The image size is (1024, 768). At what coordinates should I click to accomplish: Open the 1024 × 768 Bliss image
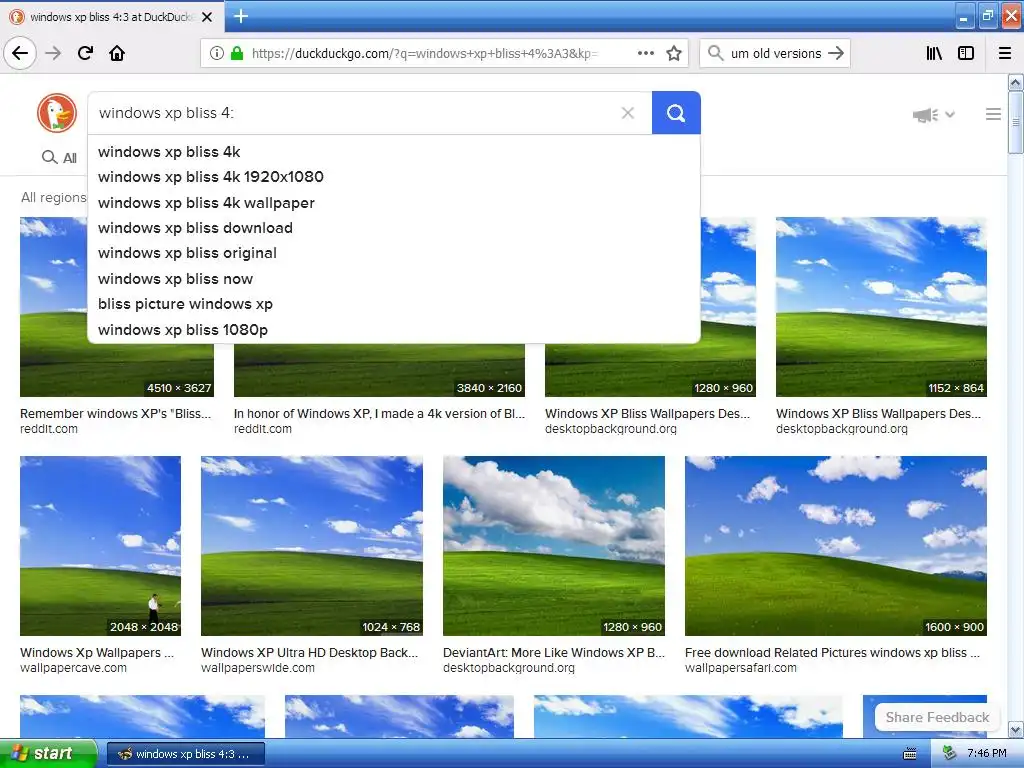312,546
